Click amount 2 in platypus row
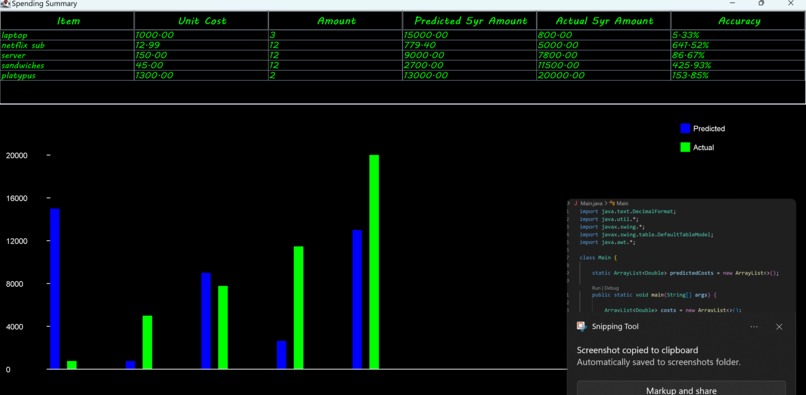 pos(336,75)
